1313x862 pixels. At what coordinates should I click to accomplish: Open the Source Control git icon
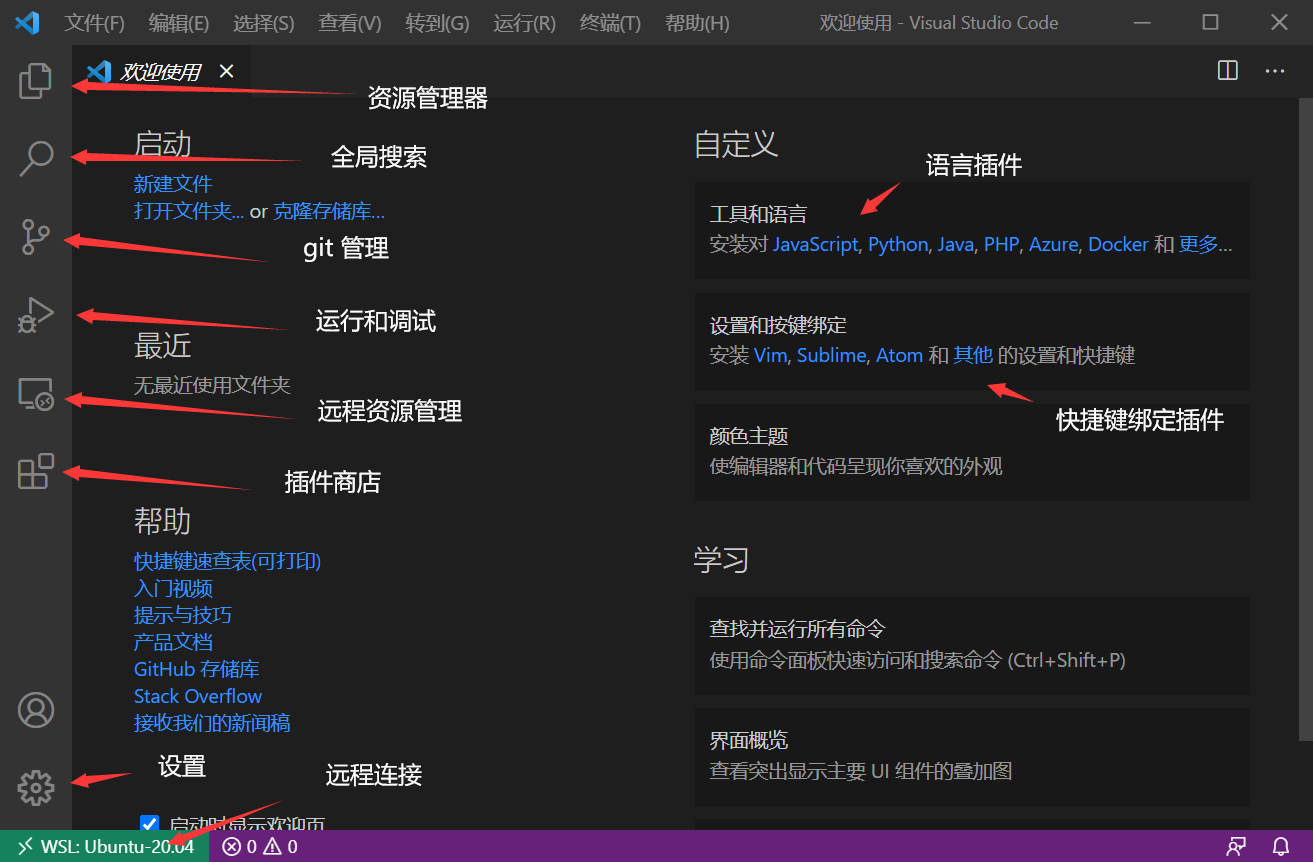tap(35, 237)
